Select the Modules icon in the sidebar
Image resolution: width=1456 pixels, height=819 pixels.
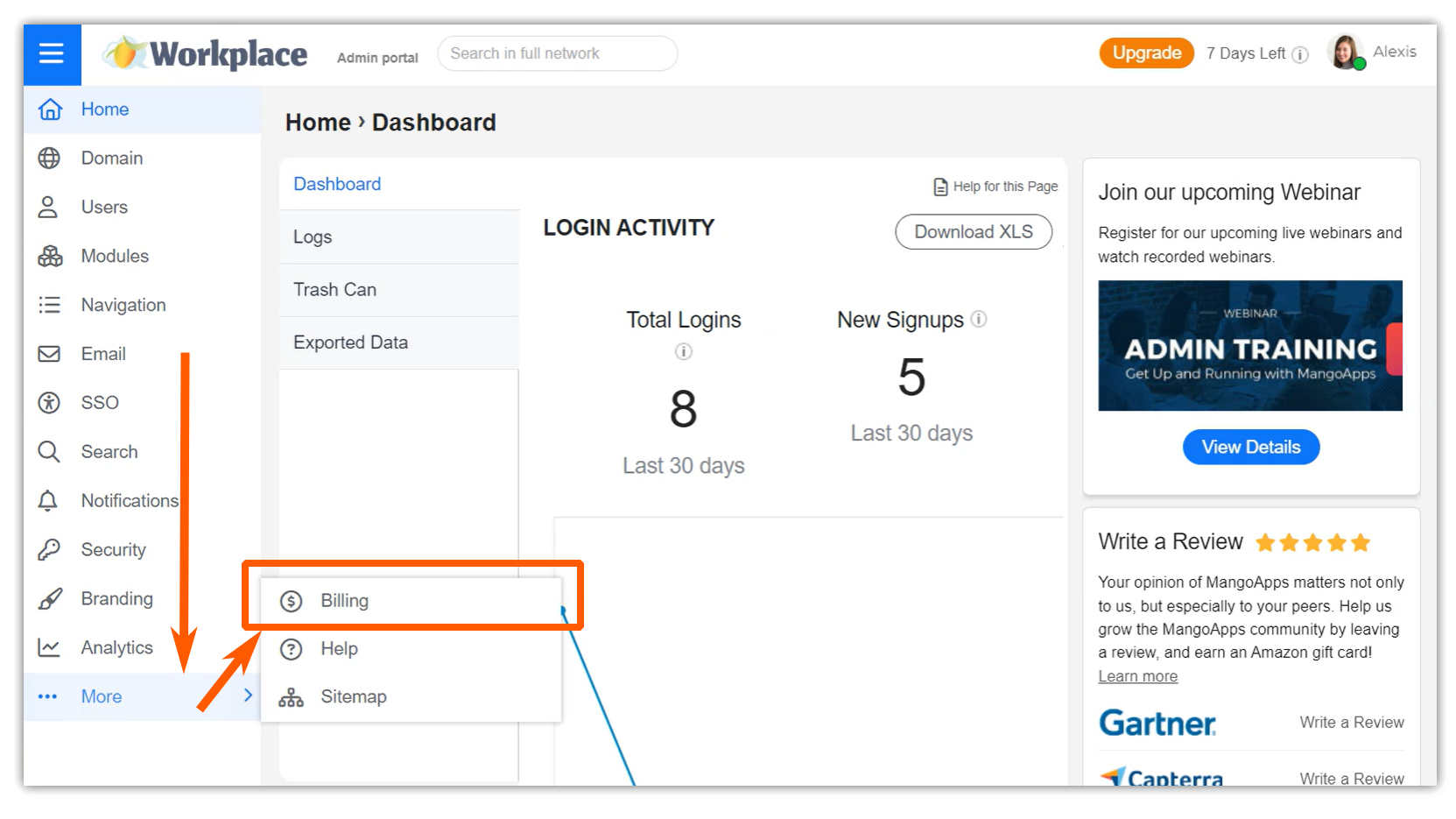pyautogui.click(x=50, y=256)
